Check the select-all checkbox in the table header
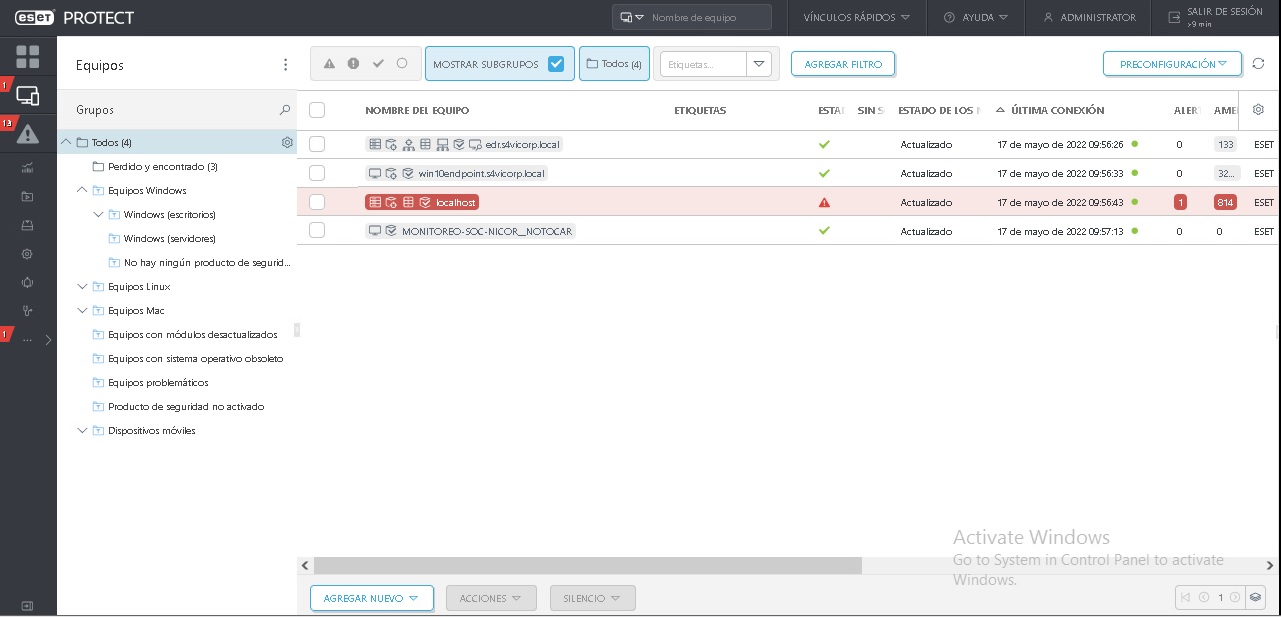 pos(317,110)
